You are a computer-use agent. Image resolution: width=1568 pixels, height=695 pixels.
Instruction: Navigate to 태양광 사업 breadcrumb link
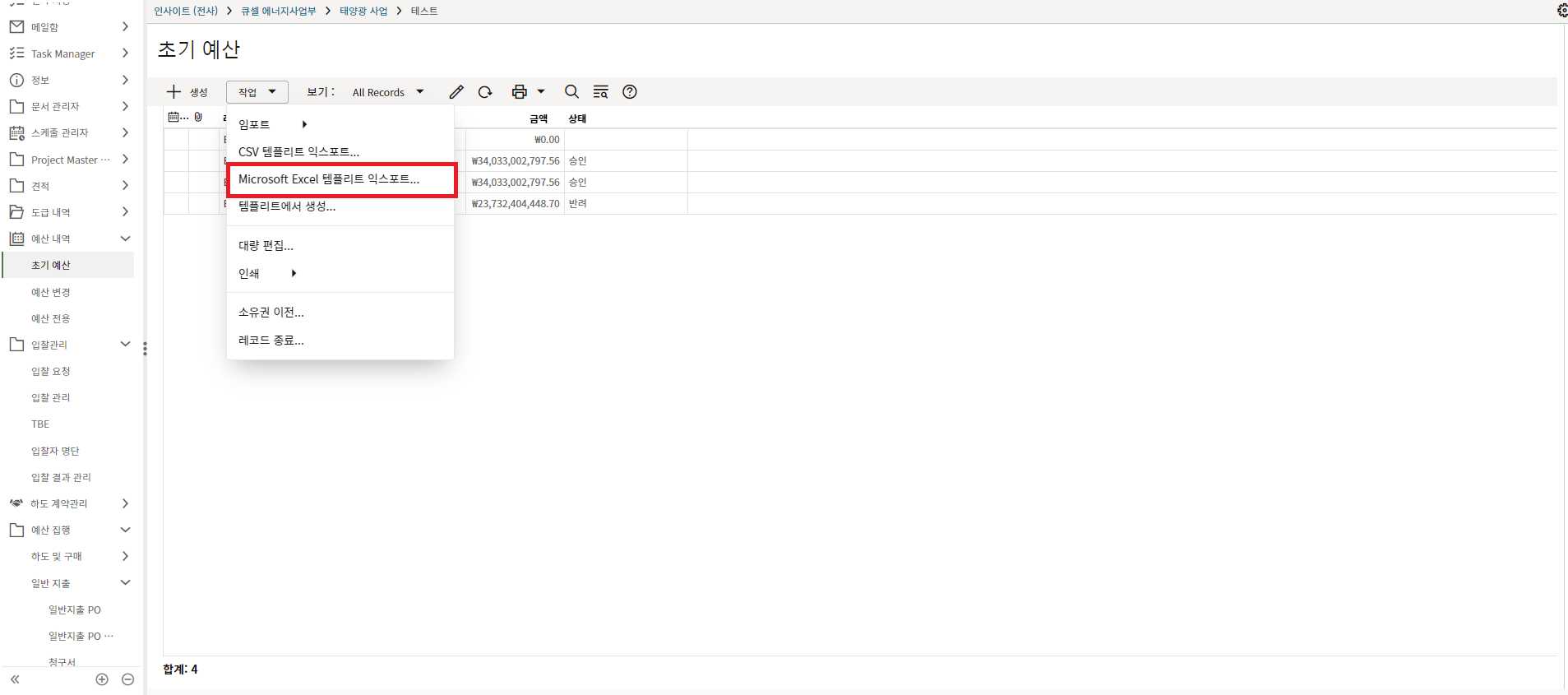pos(363,11)
